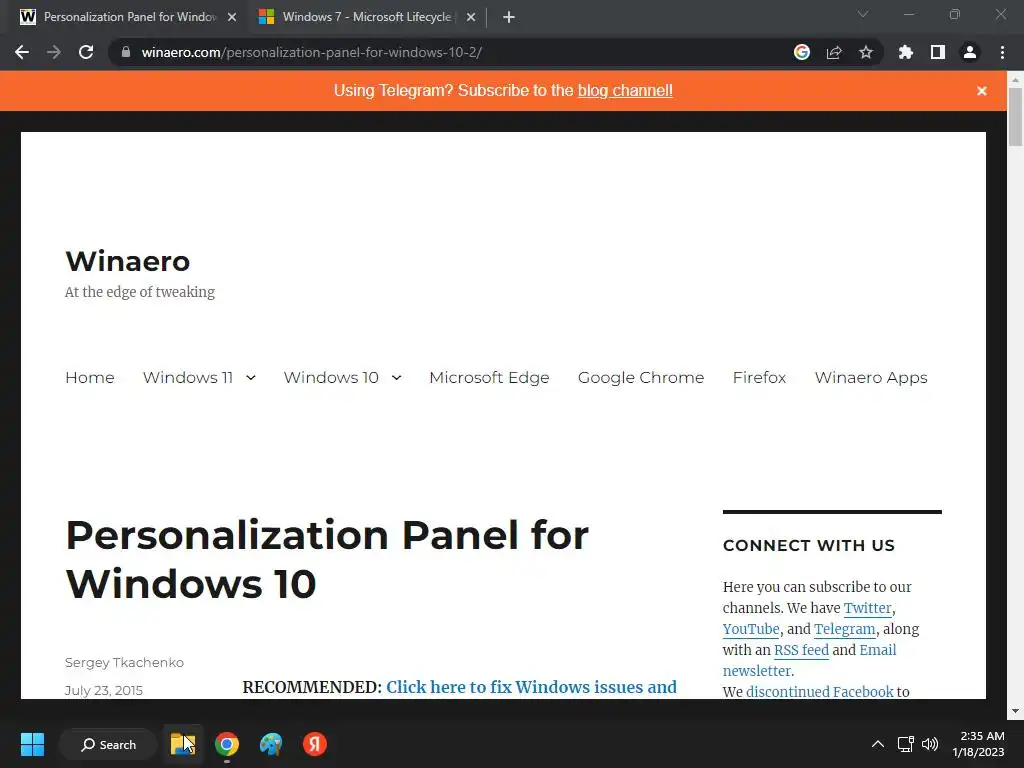
Task: Open the clock and date flyout
Action: click(978, 744)
